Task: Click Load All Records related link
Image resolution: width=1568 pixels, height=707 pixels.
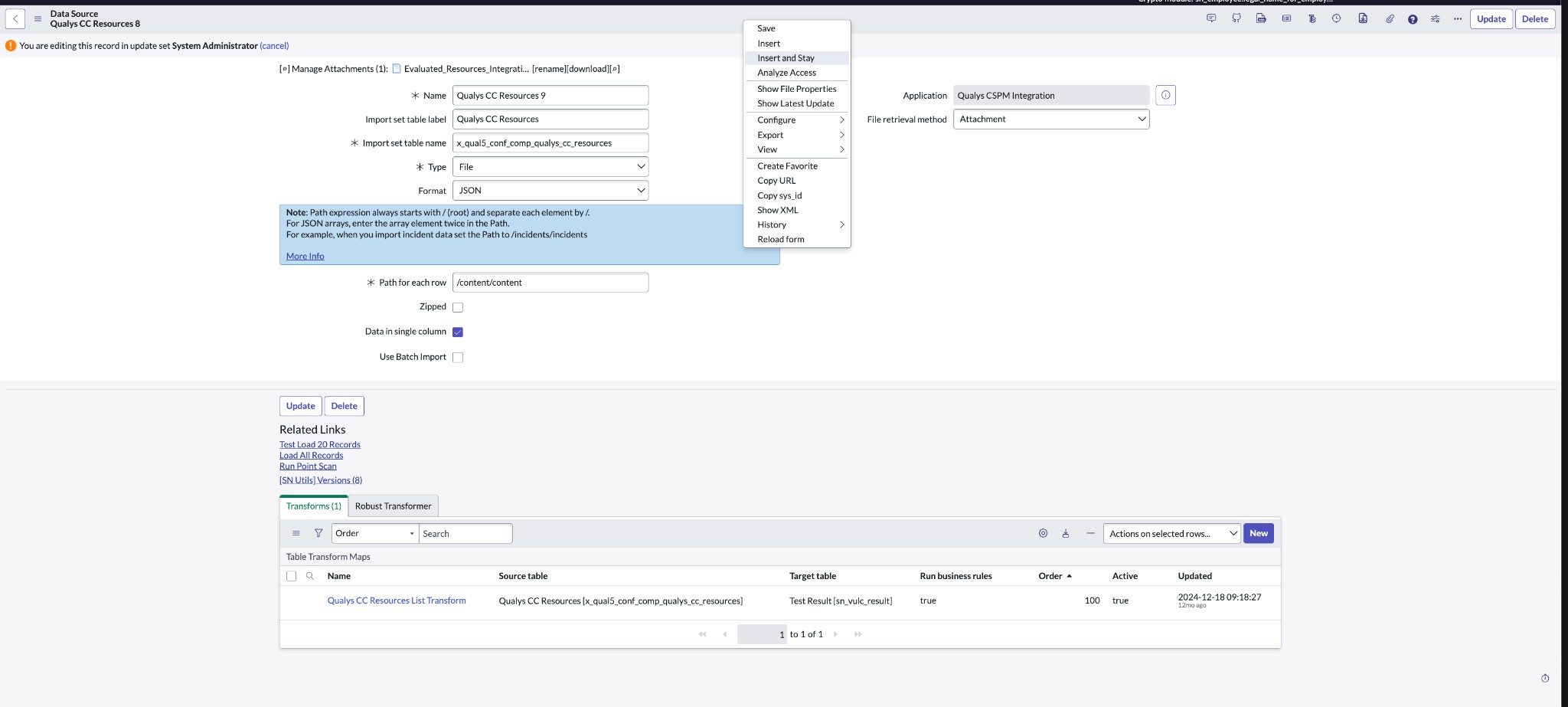Action: coord(311,455)
